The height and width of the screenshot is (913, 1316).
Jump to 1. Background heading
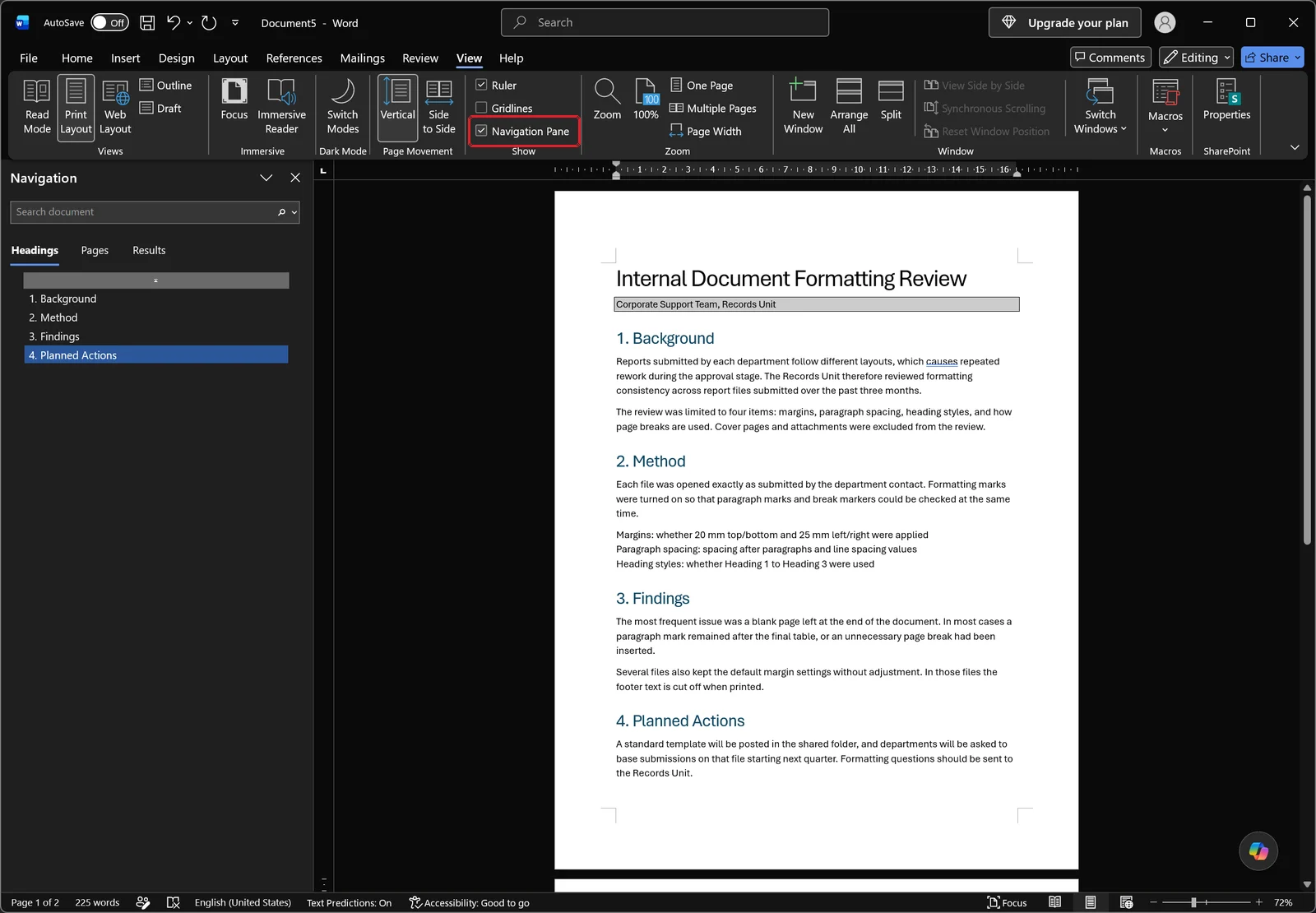tap(156, 299)
